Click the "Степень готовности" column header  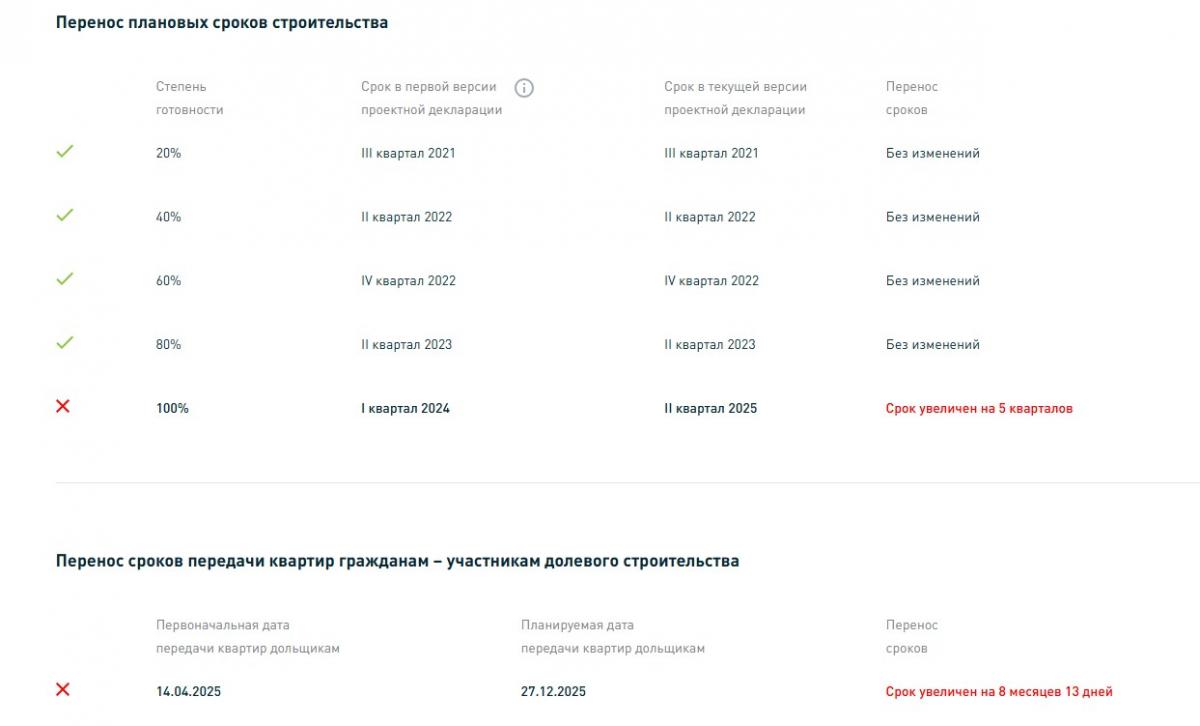[189, 98]
